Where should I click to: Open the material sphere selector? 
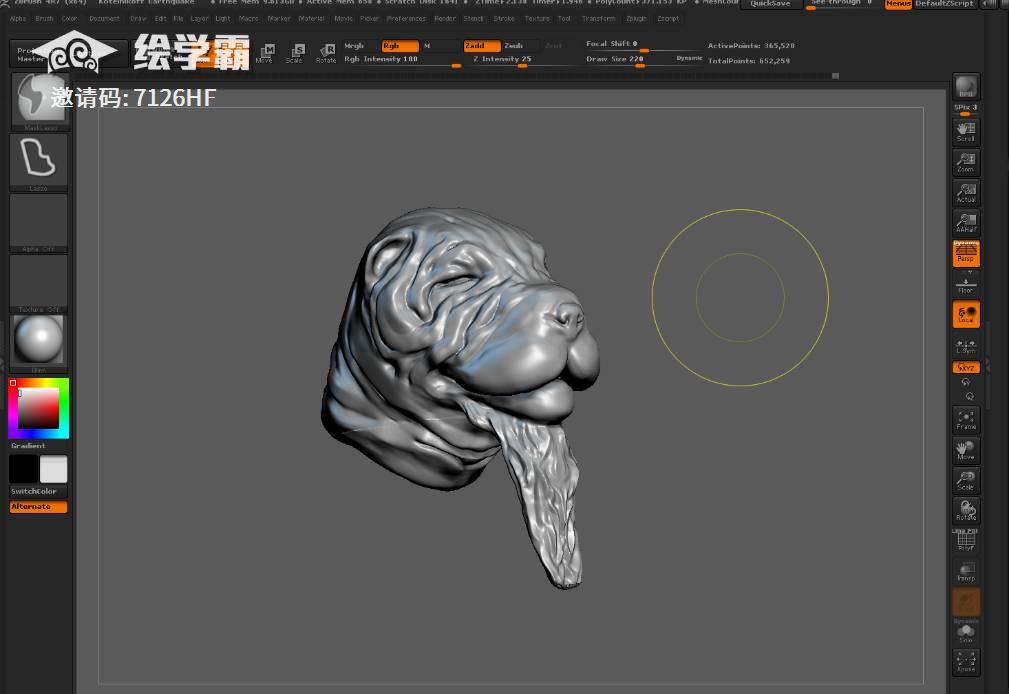pyautogui.click(x=39, y=344)
